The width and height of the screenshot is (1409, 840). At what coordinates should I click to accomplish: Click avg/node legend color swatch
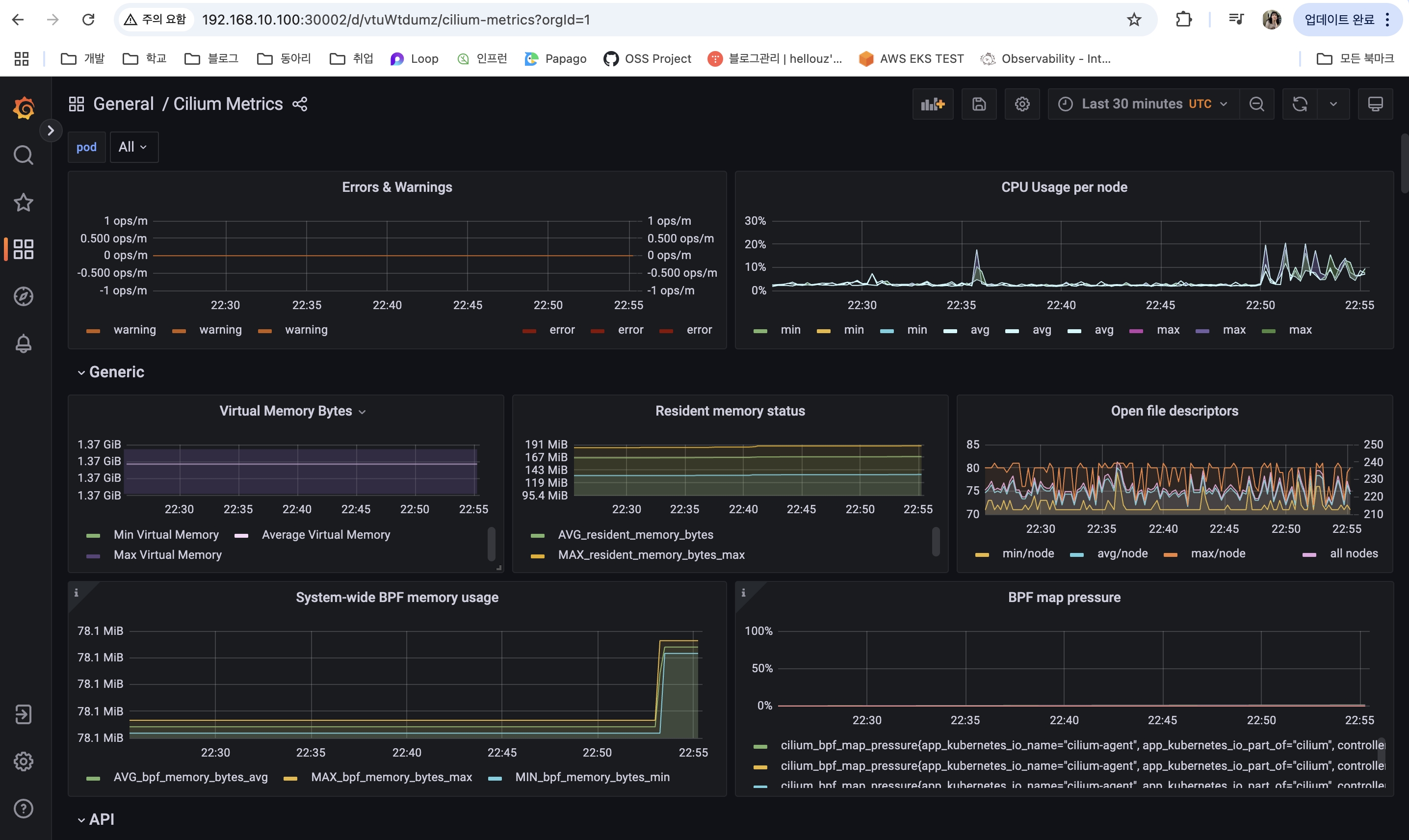(x=1077, y=555)
